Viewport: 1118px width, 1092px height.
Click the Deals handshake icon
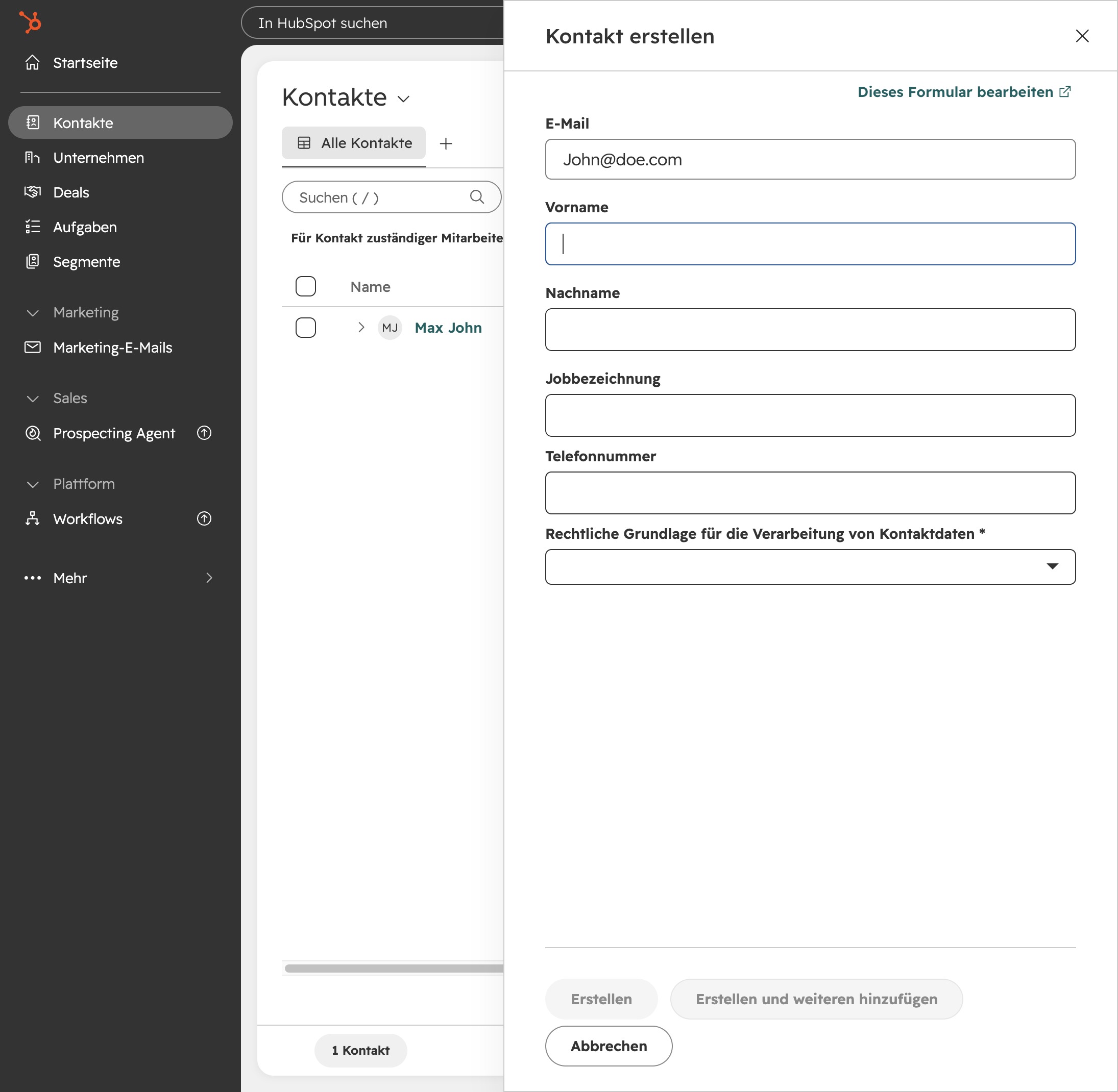pyautogui.click(x=33, y=192)
